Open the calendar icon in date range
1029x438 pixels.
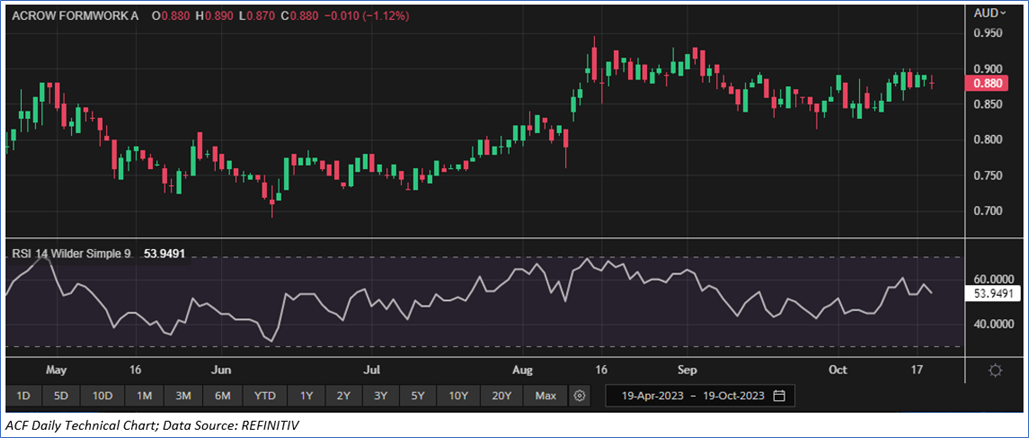coord(779,396)
